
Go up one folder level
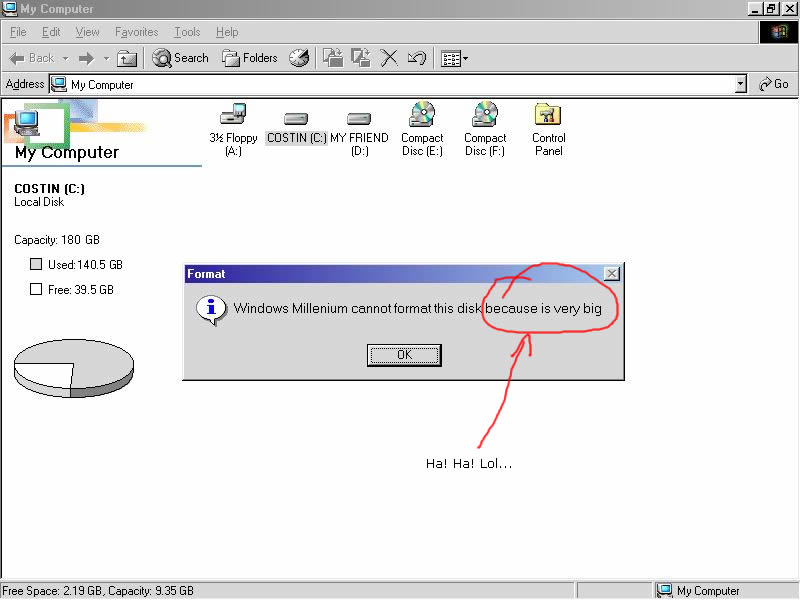[127, 59]
